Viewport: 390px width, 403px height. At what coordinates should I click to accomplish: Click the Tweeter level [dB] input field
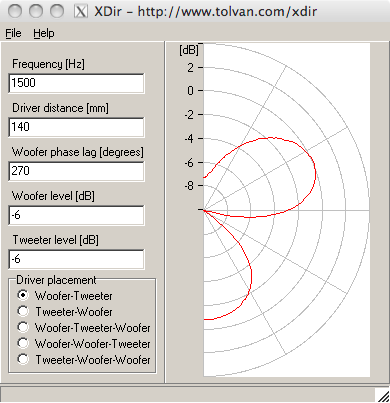[x=77, y=259]
